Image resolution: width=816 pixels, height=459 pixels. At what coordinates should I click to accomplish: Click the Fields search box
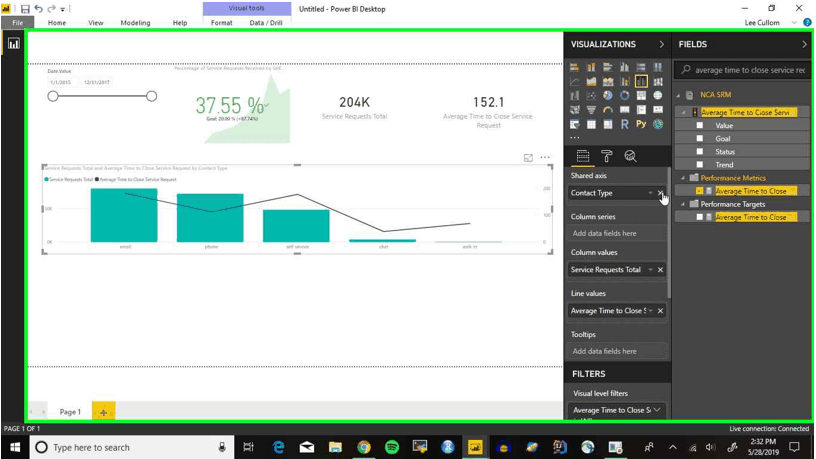[743, 70]
